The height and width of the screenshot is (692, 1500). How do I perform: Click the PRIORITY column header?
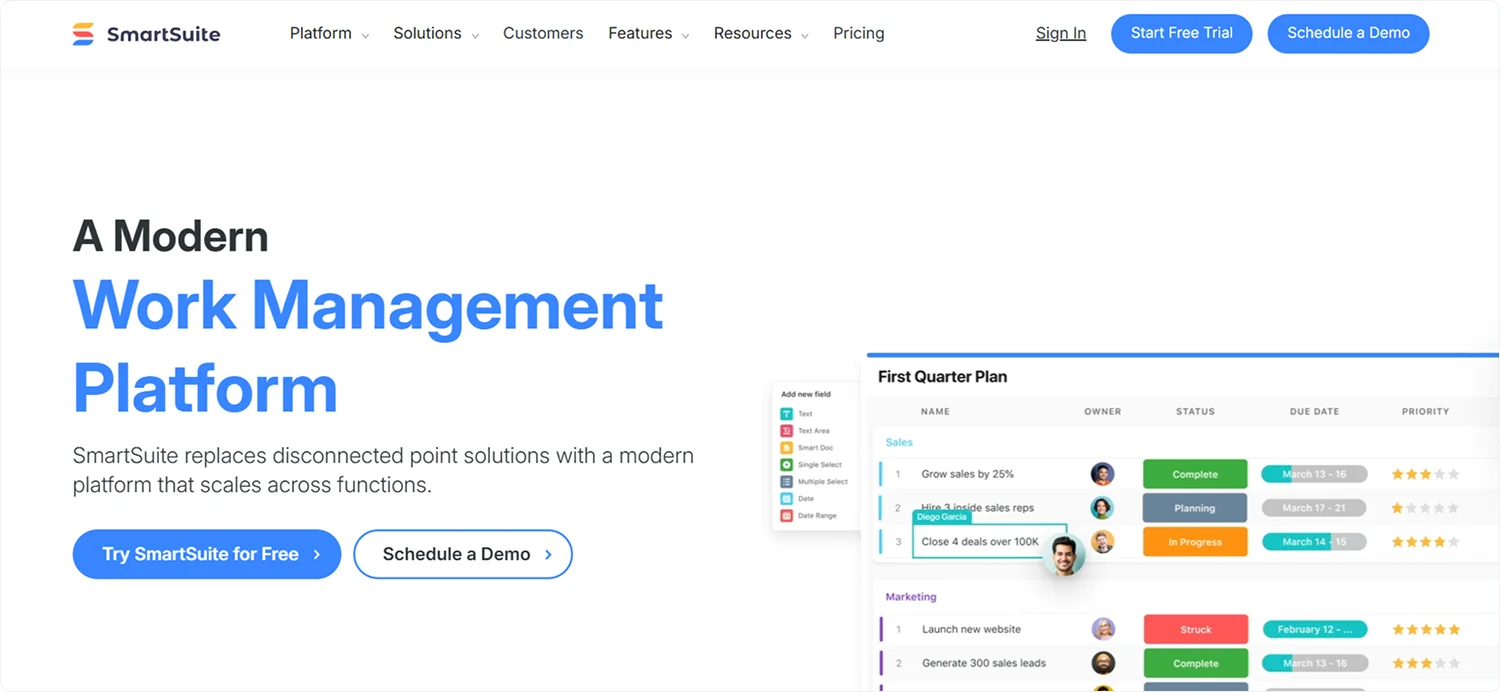[1426, 411]
